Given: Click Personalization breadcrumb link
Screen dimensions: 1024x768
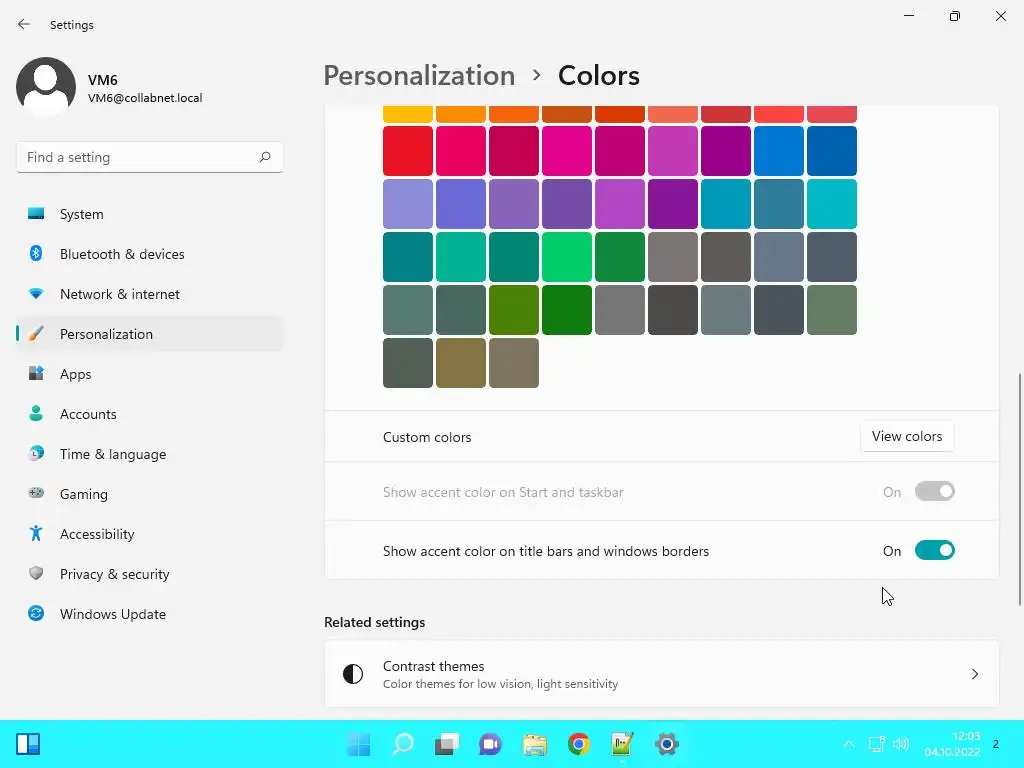Looking at the screenshot, I should click(419, 76).
